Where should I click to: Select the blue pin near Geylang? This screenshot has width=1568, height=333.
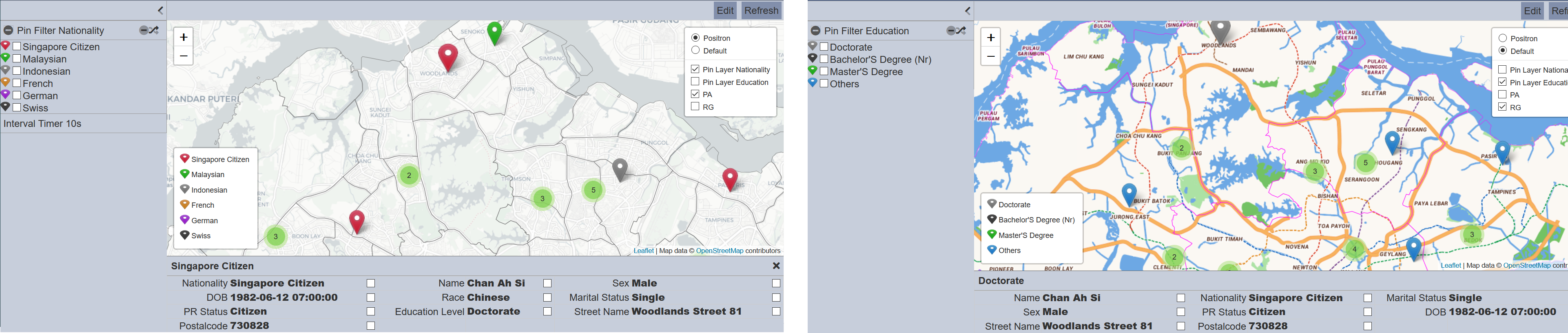1413,249
